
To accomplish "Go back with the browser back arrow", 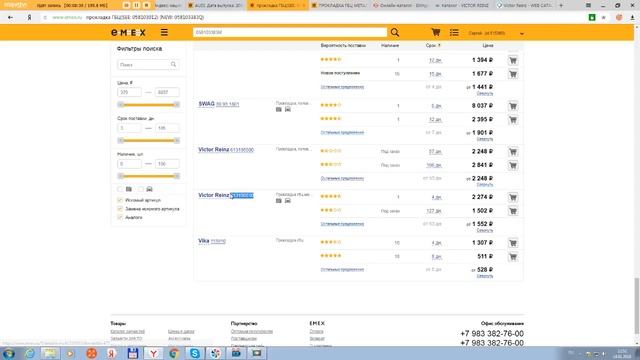I will pyautogui.click(x=10, y=18).
